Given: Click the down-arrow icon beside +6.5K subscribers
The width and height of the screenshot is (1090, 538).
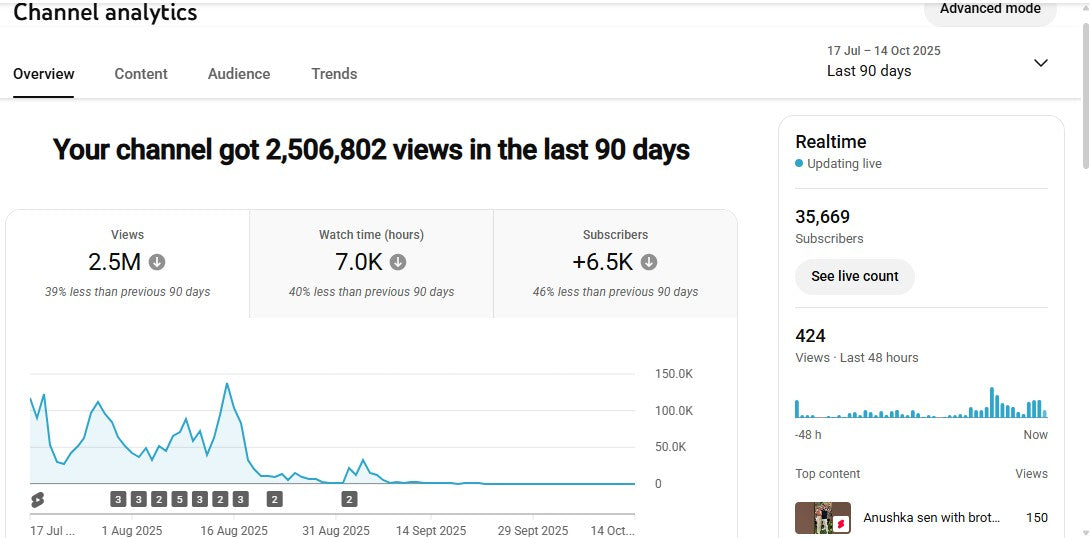Looking at the screenshot, I should (x=649, y=262).
